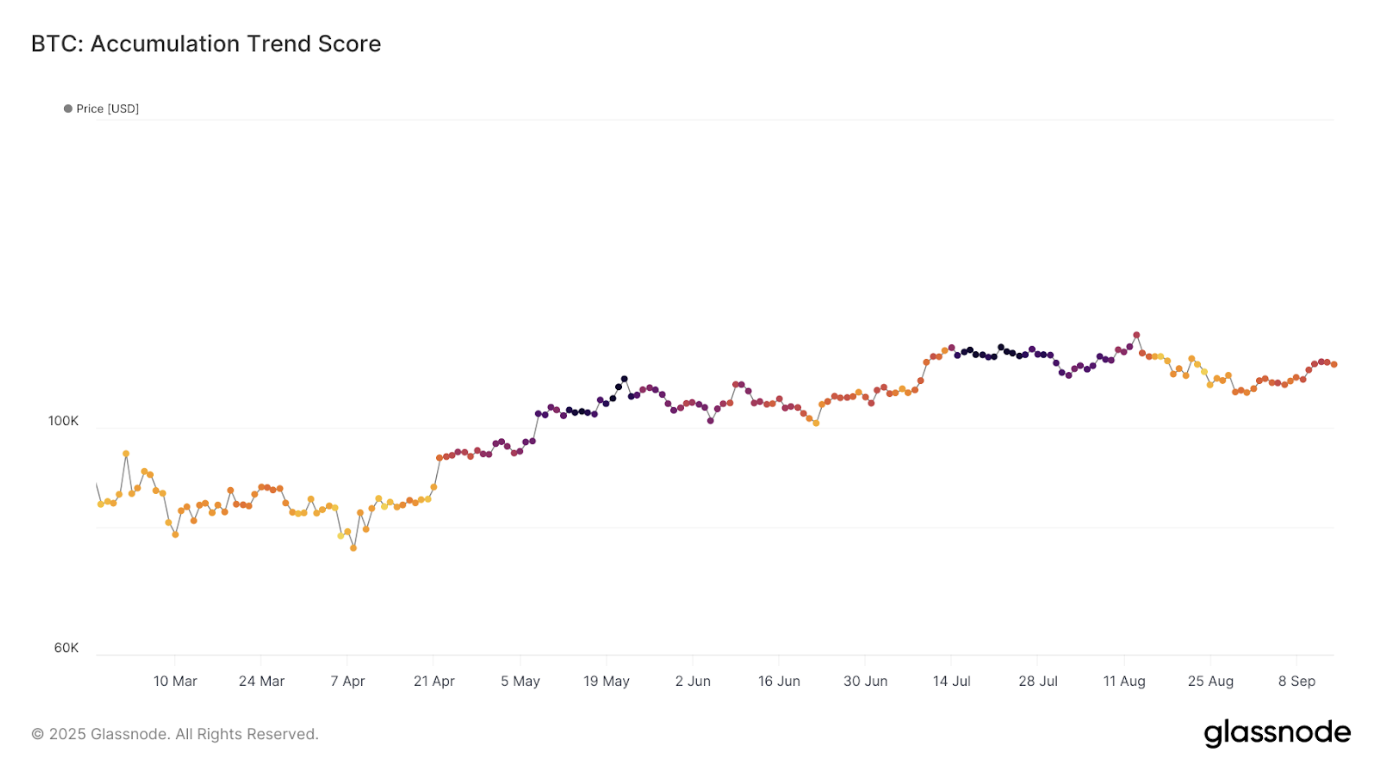Click the gray Price [USD] legend dot
This screenshot has height=780, width=1380.
(x=68, y=109)
